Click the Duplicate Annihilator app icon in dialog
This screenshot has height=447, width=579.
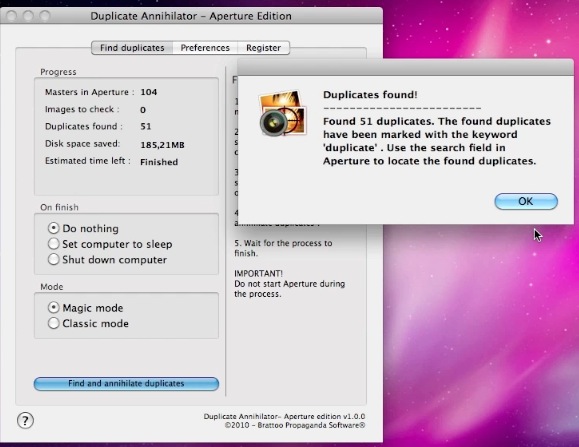[x=283, y=114]
